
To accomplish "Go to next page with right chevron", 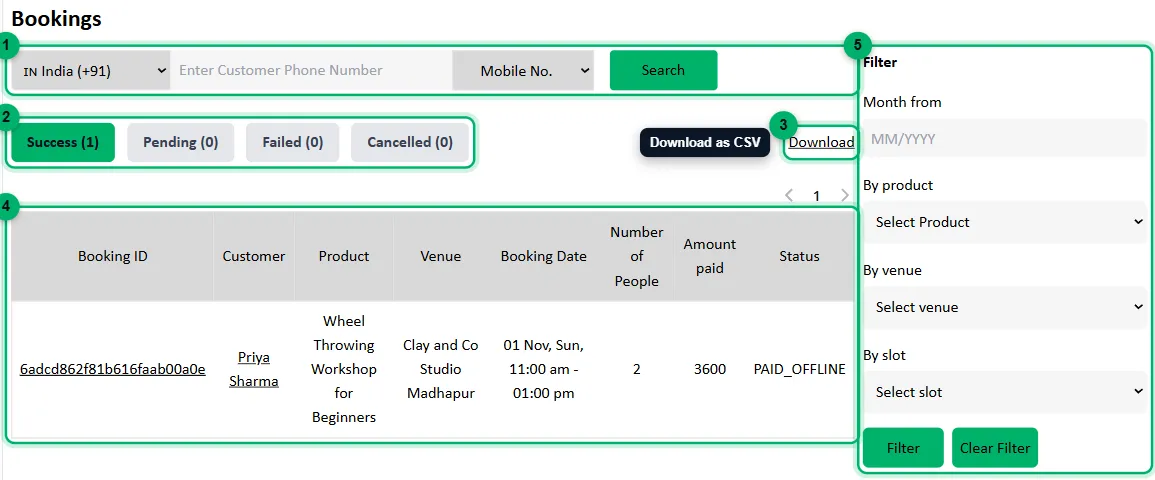I will (x=845, y=195).
